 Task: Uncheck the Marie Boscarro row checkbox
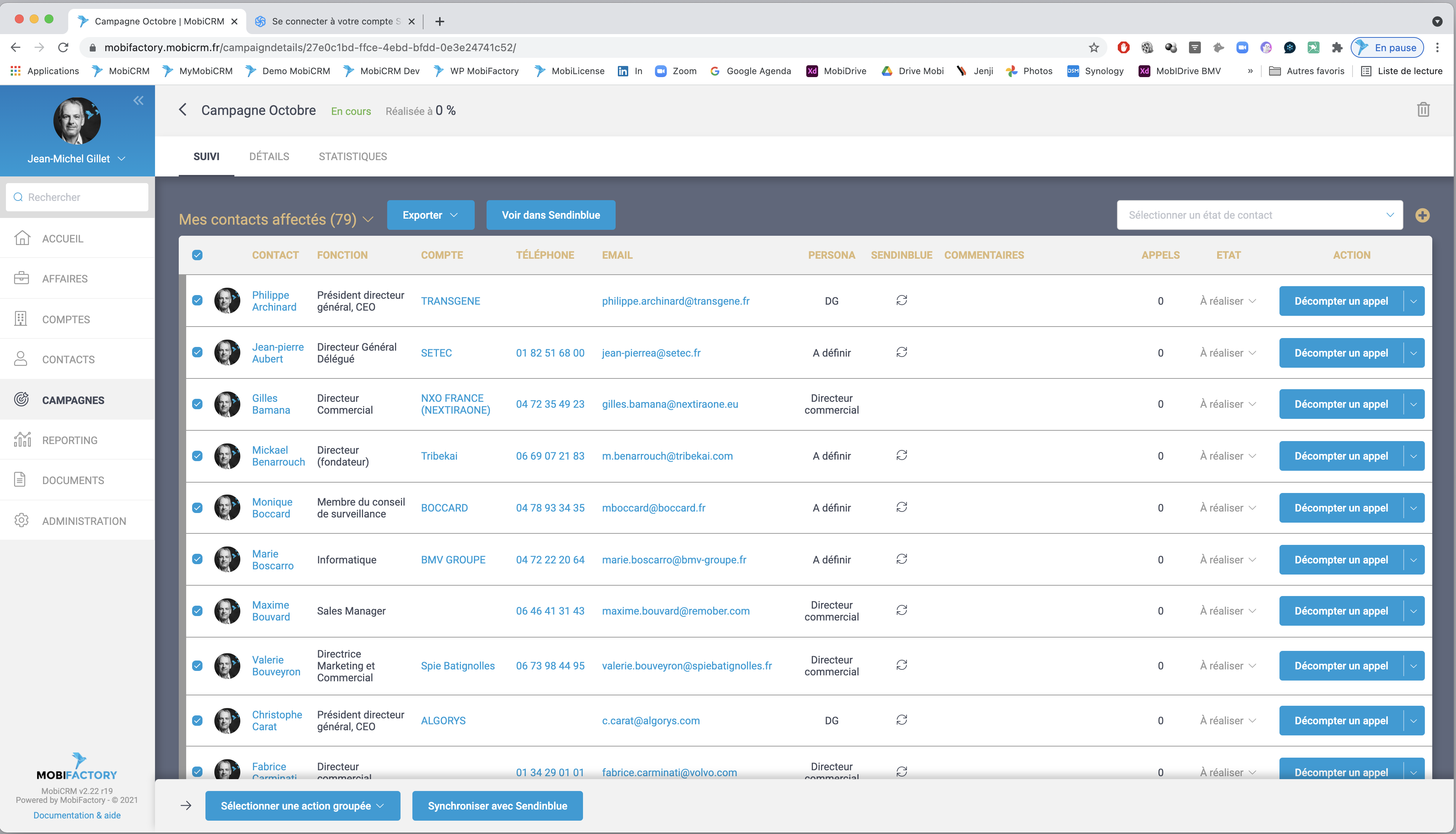click(x=197, y=560)
